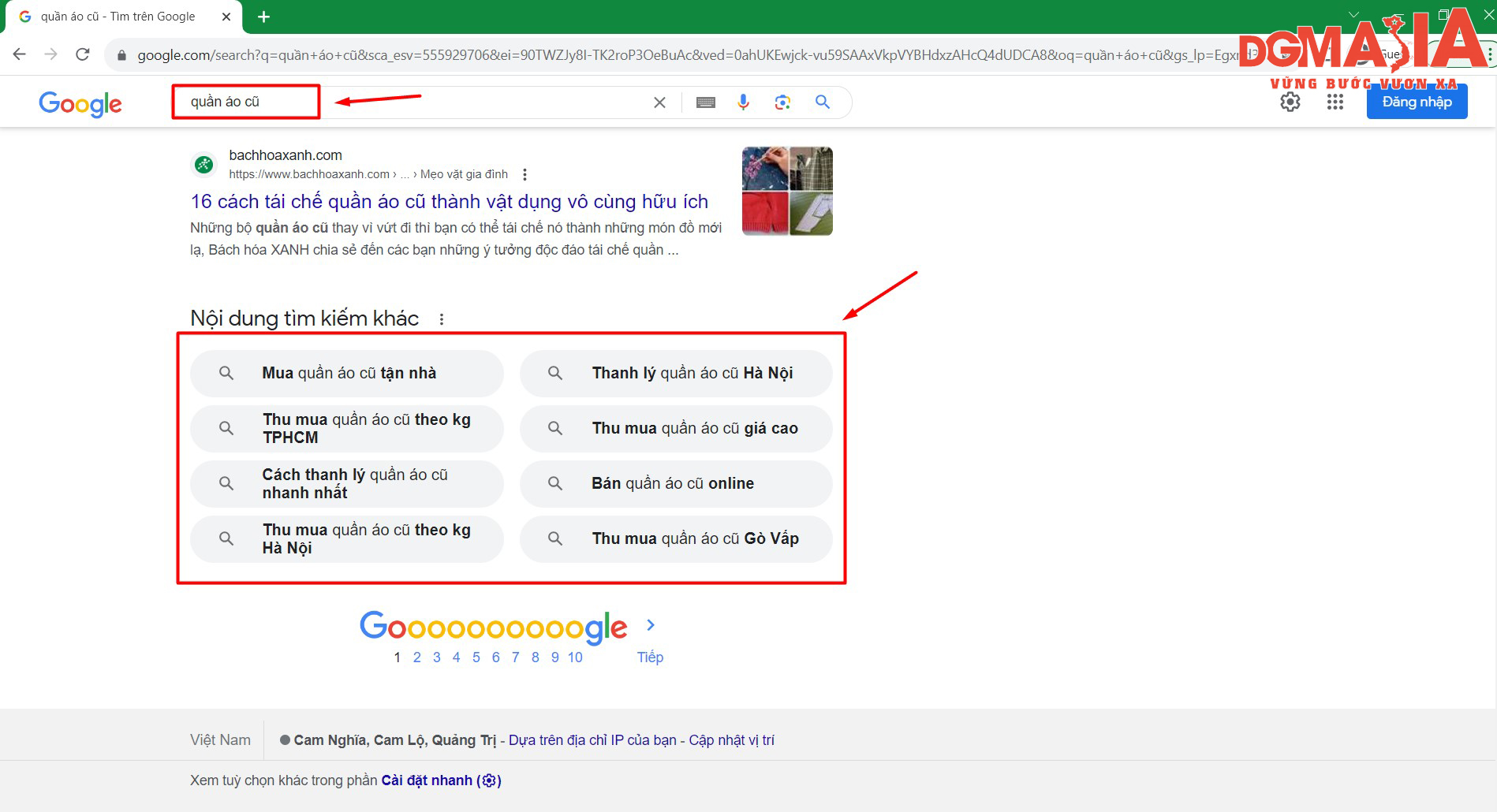This screenshot has width=1497, height=812.
Task: Search 'Thu mua quần áo cũ theo kg TPHCM'
Action: [347, 429]
